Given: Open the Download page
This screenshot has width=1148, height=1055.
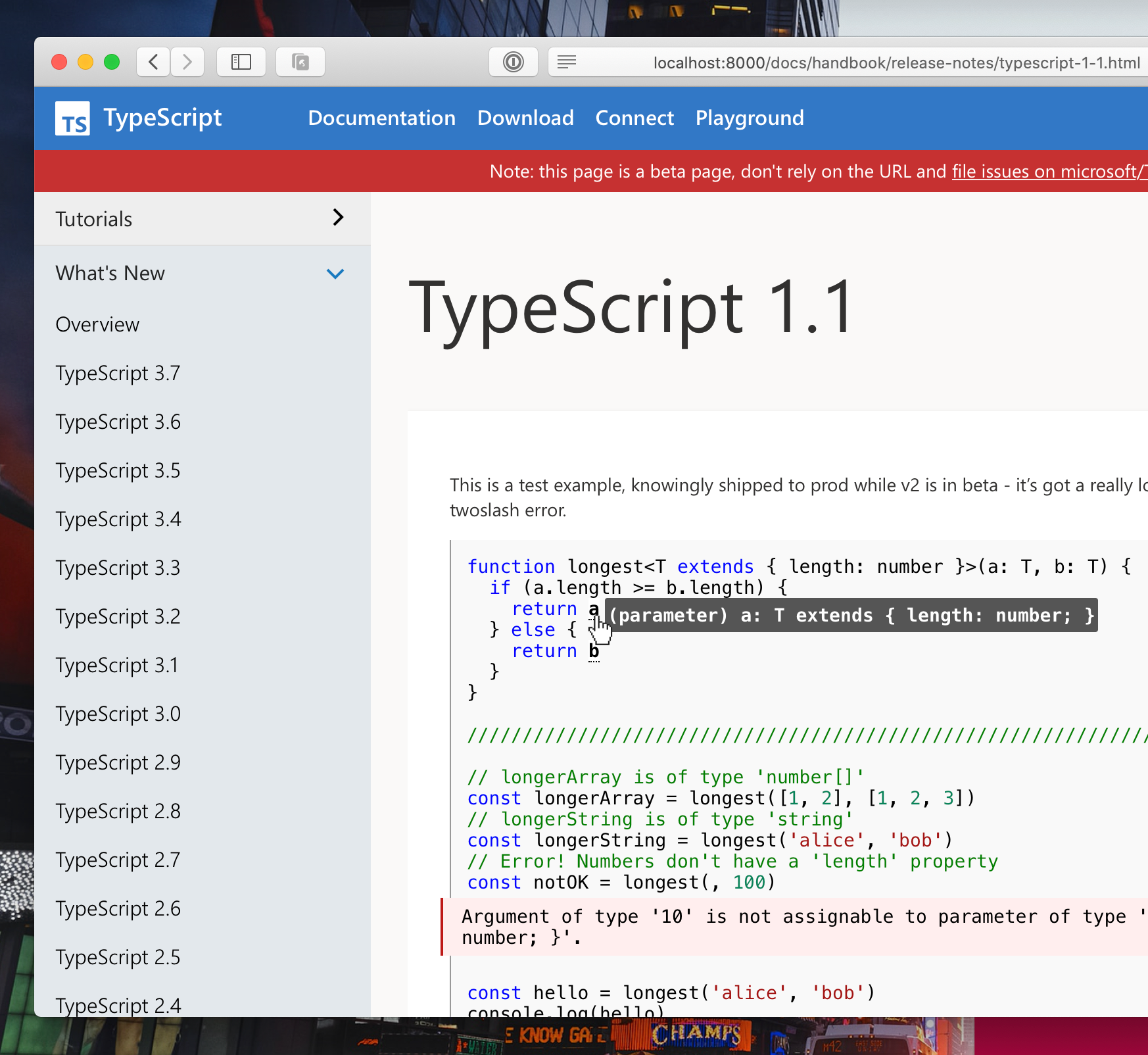Looking at the screenshot, I should tap(525, 118).
